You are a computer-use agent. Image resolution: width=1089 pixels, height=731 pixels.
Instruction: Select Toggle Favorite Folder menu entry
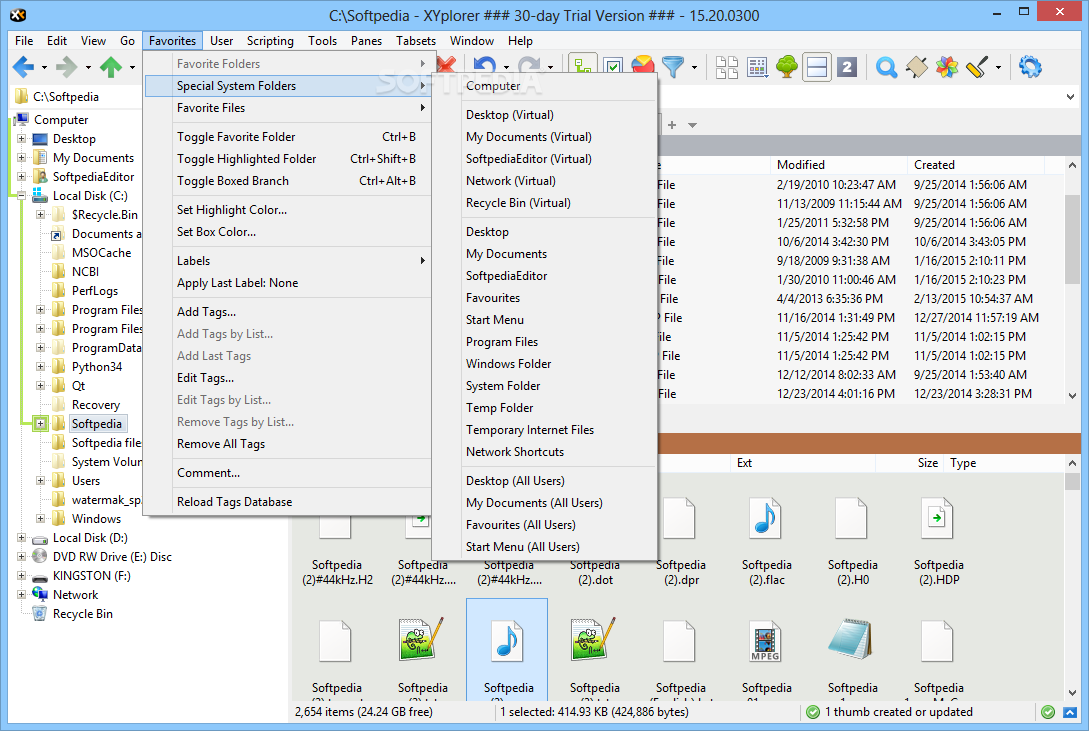tap(288, 137)
